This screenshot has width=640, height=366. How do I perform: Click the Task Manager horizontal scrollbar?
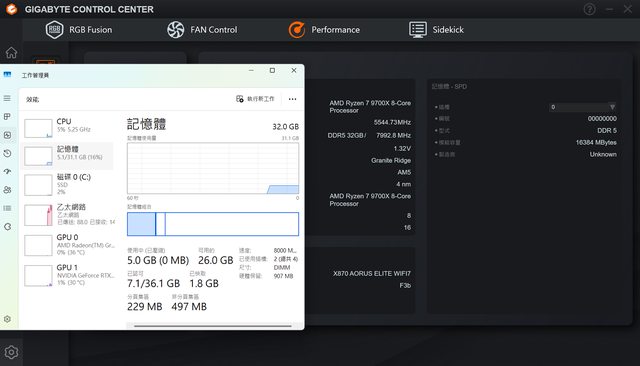tap(213, 326)
